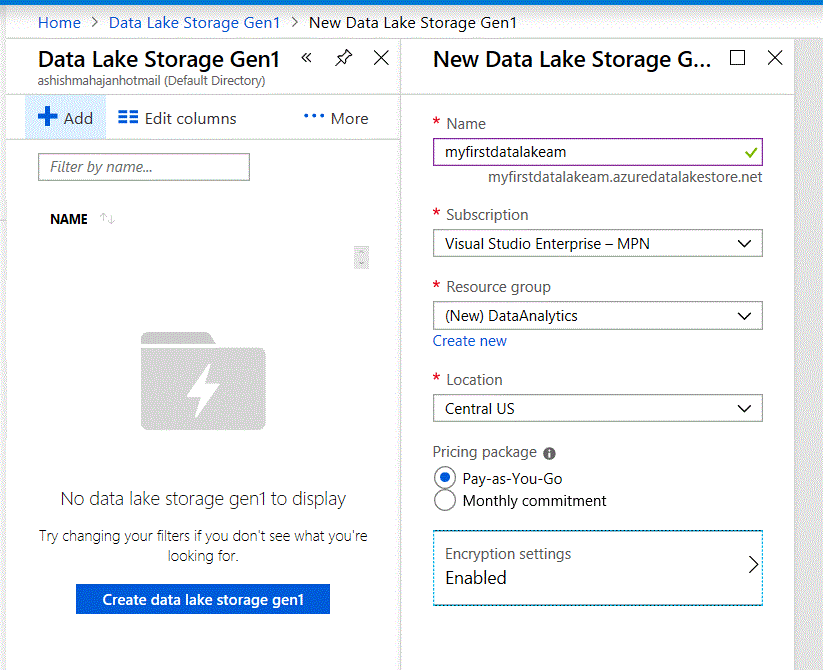The image size is (823, 670).
Task: Sort list by NAME arrows icon
Action: pyautogui.click(x=107, y=219)
